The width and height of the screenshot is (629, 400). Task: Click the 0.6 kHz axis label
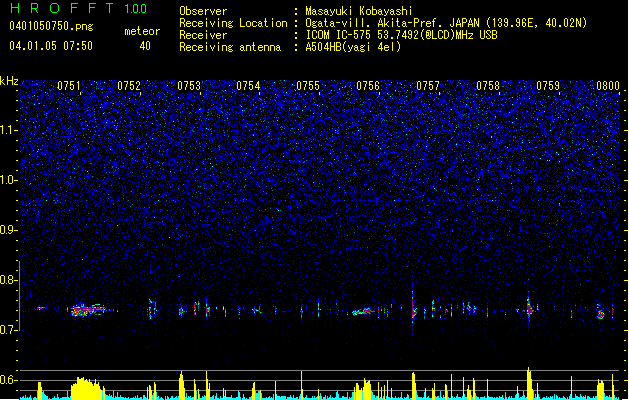[x=9, y=380]
